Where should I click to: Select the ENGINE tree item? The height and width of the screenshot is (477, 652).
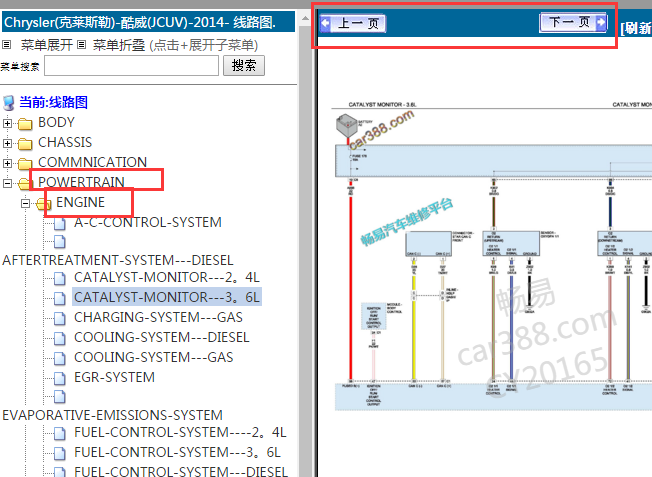coord(80,202)
